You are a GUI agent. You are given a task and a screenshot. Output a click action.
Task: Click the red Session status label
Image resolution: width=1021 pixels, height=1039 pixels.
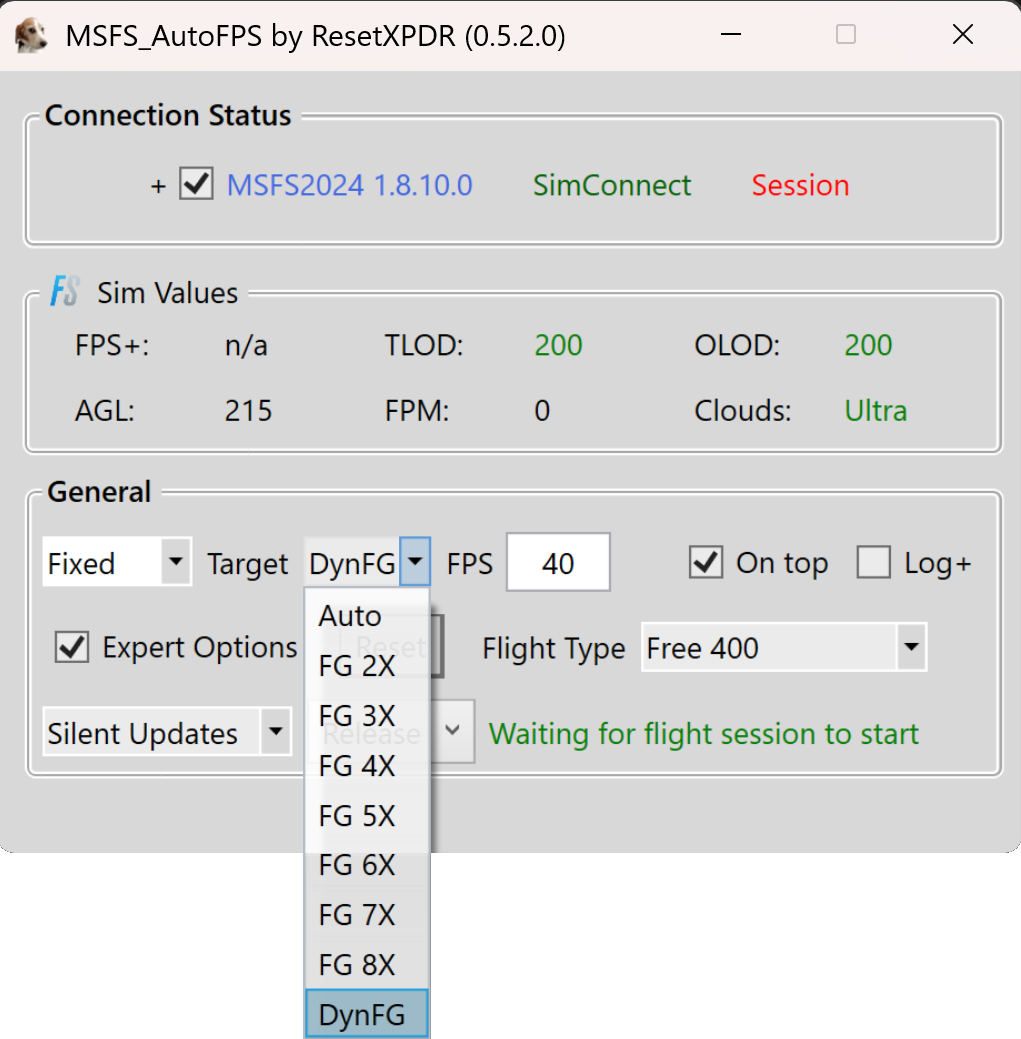point(800,185)
